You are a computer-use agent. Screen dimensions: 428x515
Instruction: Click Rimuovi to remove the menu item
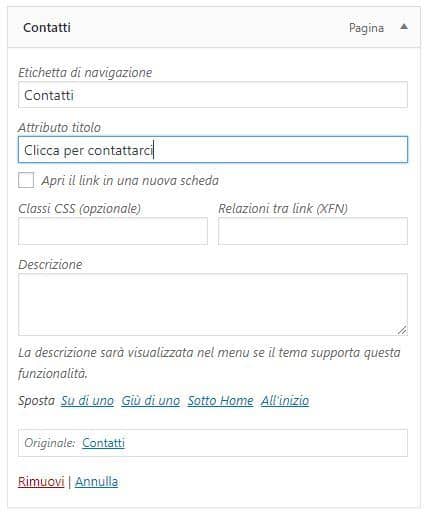pyautogui.click(x=41, y=481)
